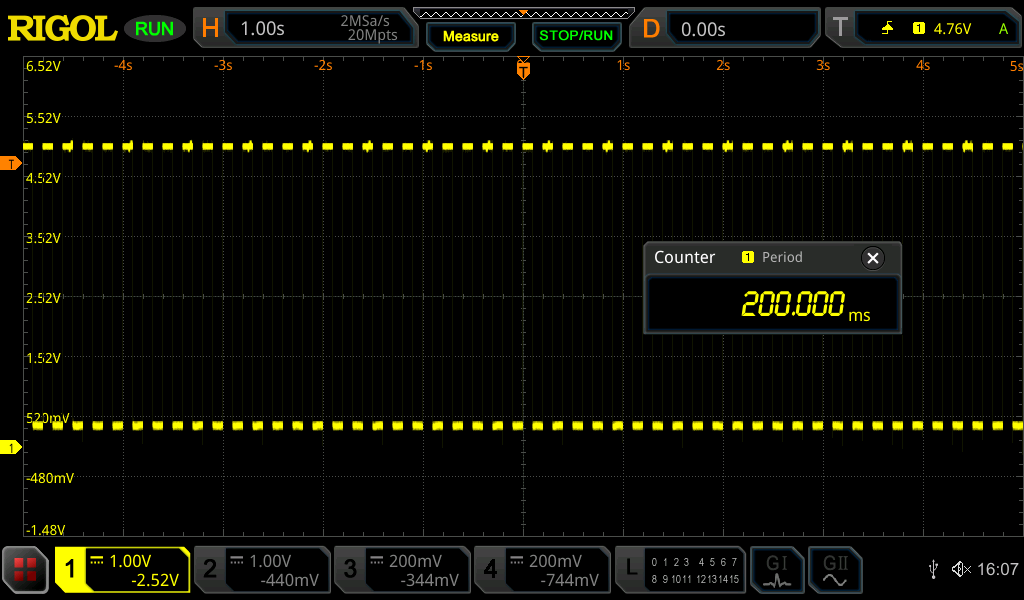Viewport: 1024px width, 600px height.
Task: Click the 16:07 clock
Action: coord(997,569)
